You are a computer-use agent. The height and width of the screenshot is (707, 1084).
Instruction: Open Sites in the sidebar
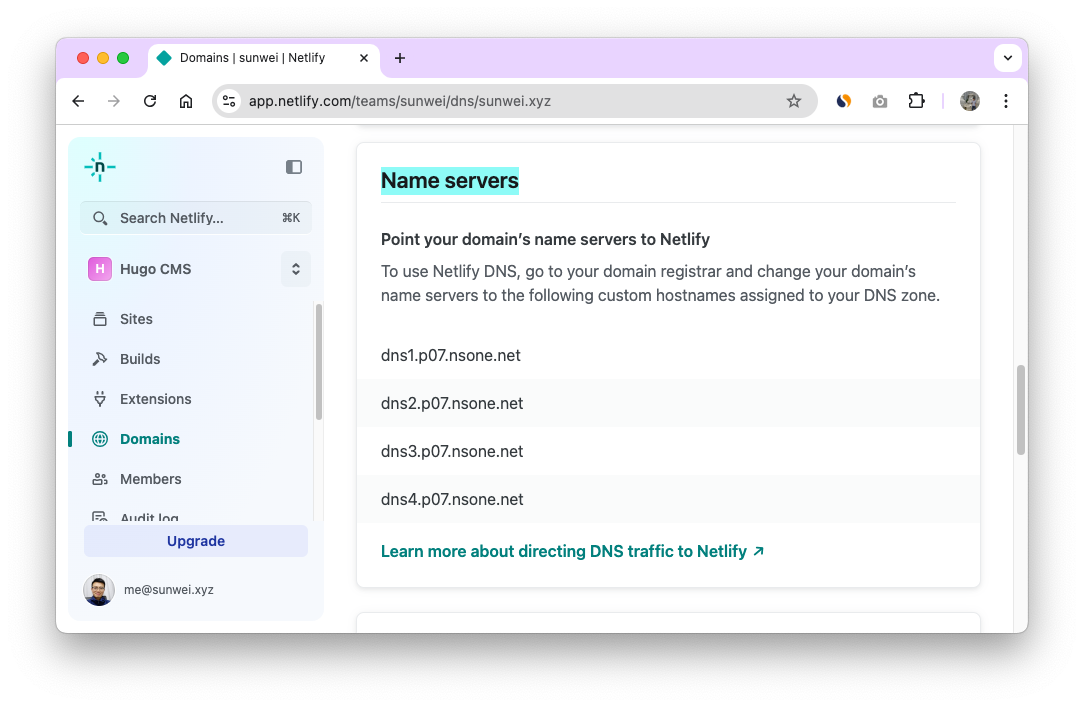pyautogui.click(x=136, y=319)
